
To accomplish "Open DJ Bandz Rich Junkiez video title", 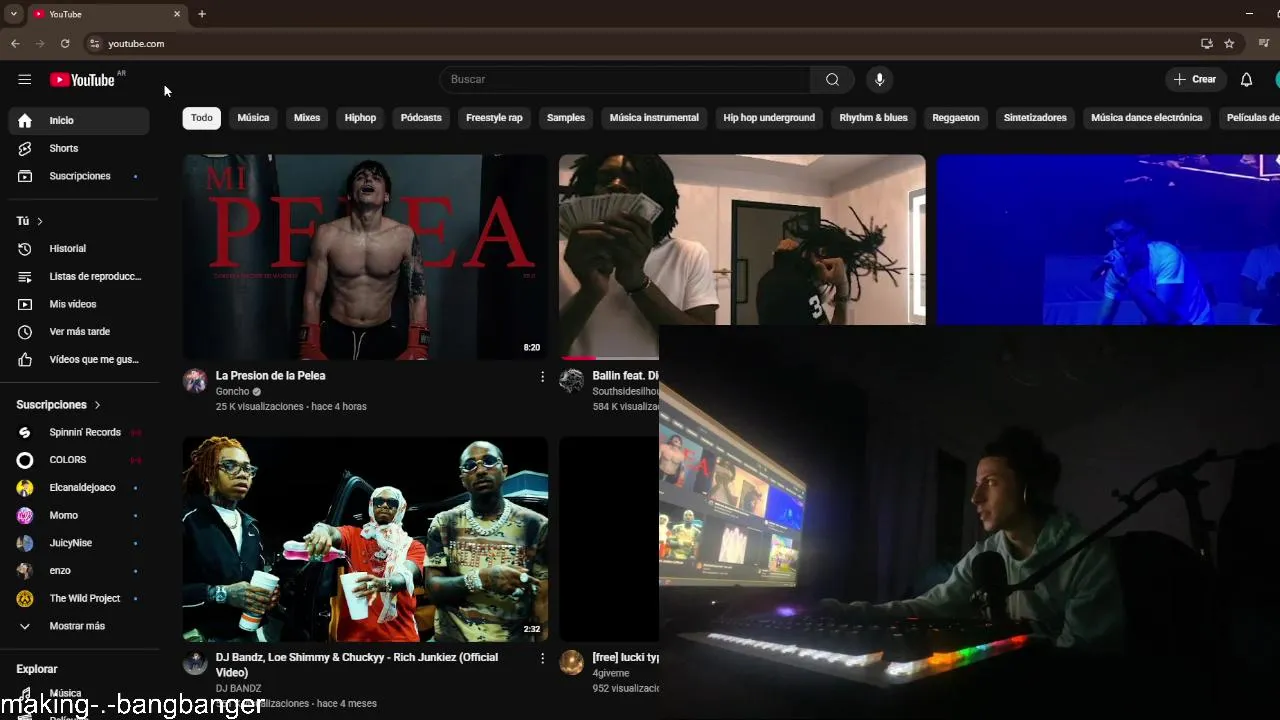I will coord(357,665).
